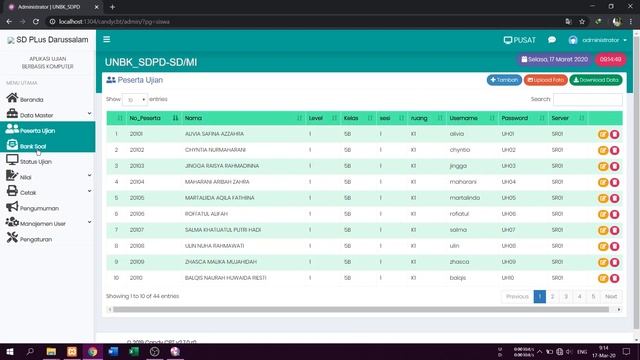Screen dimensions: 640x360
Task: Delete row for ULIN NUHA RAHMAWATI
Action: pyautogui.click(x=614, y=246)
